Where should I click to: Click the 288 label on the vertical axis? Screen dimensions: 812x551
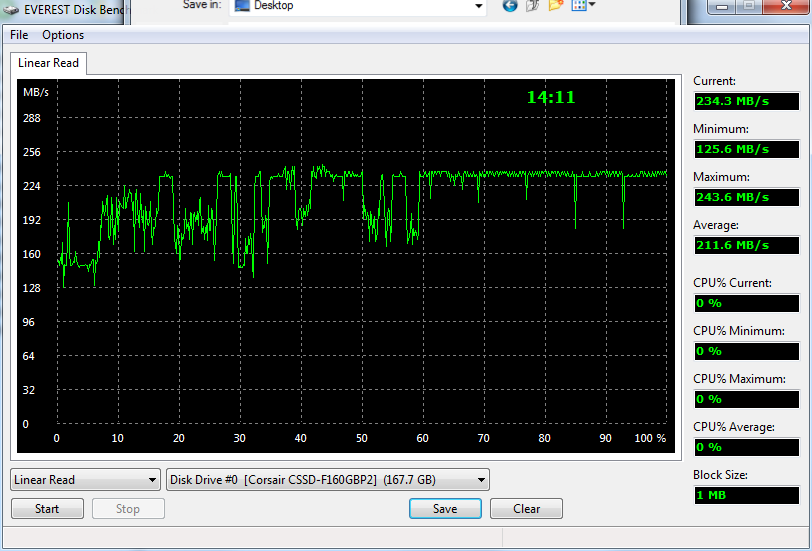point(32,118)
